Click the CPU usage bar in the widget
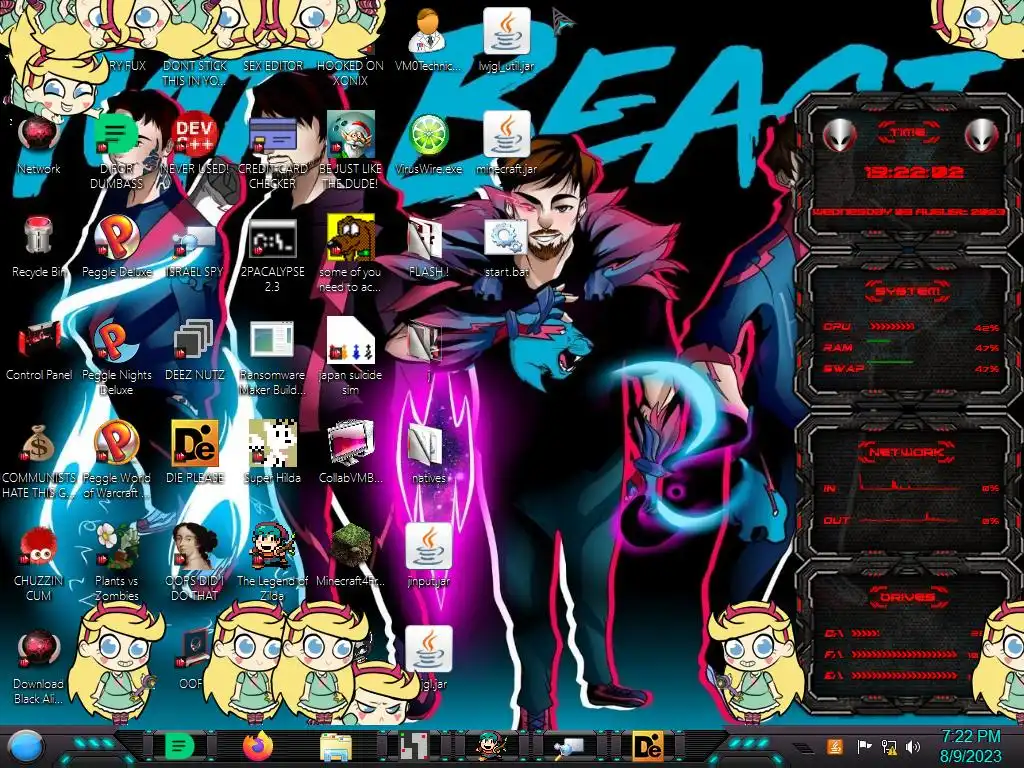Screen dimensions: 1024x768 tap(891, 327)
